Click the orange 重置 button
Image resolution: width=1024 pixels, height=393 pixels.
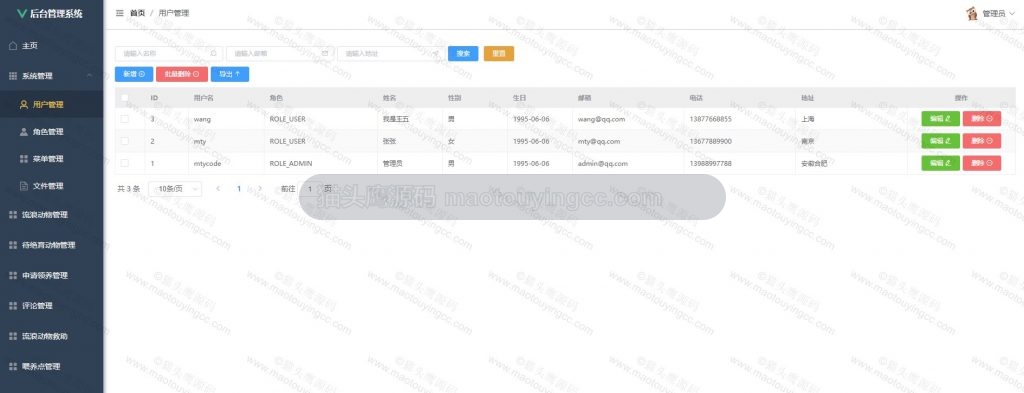[x=499, y=54]
